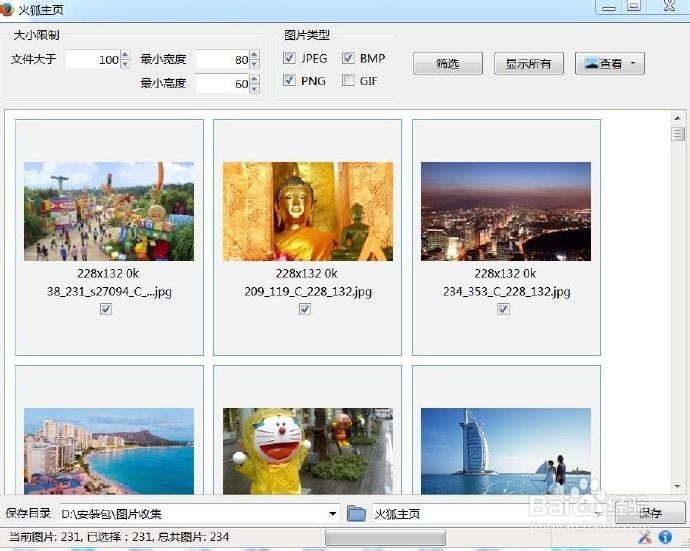Click the tools icon in status bar

(x=644, y=537)
